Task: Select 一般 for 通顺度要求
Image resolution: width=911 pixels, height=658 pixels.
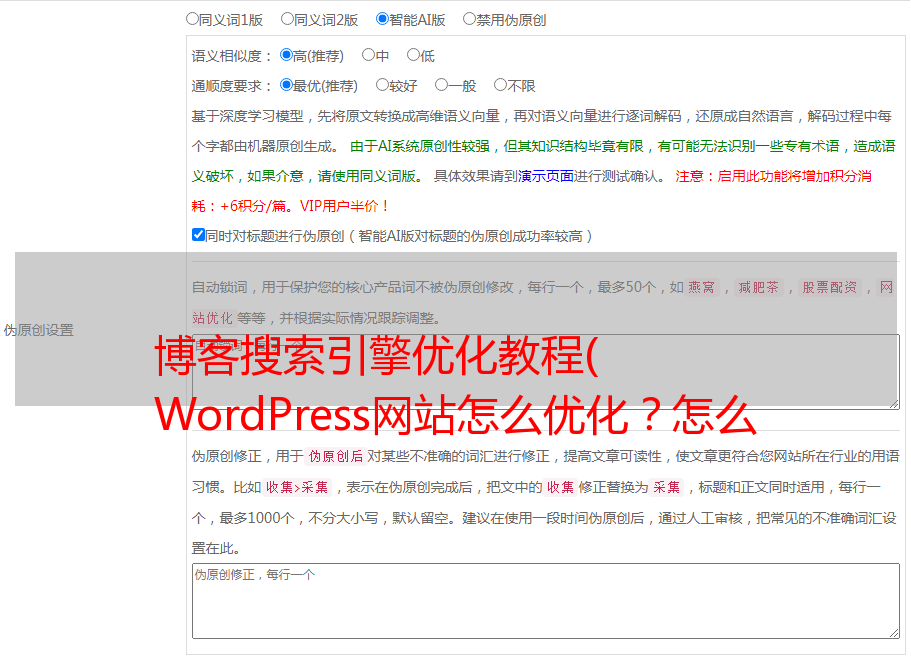Action: click(x=441, y=86)
